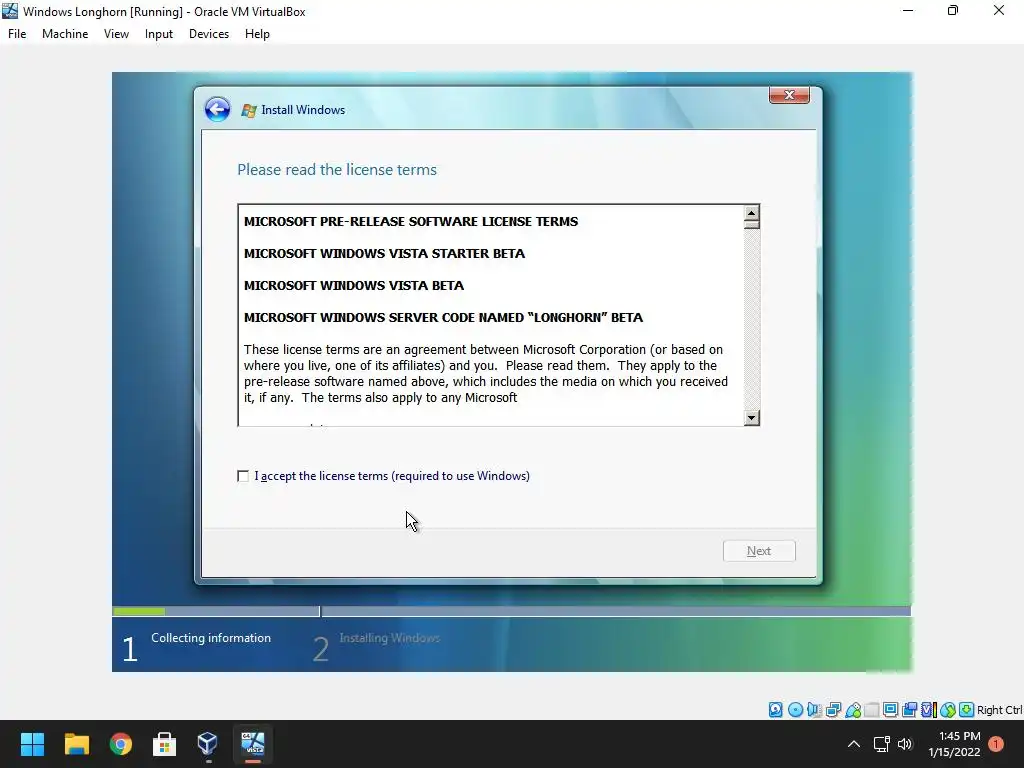Minimize the VirtualBox window

(x=908, y=10)
